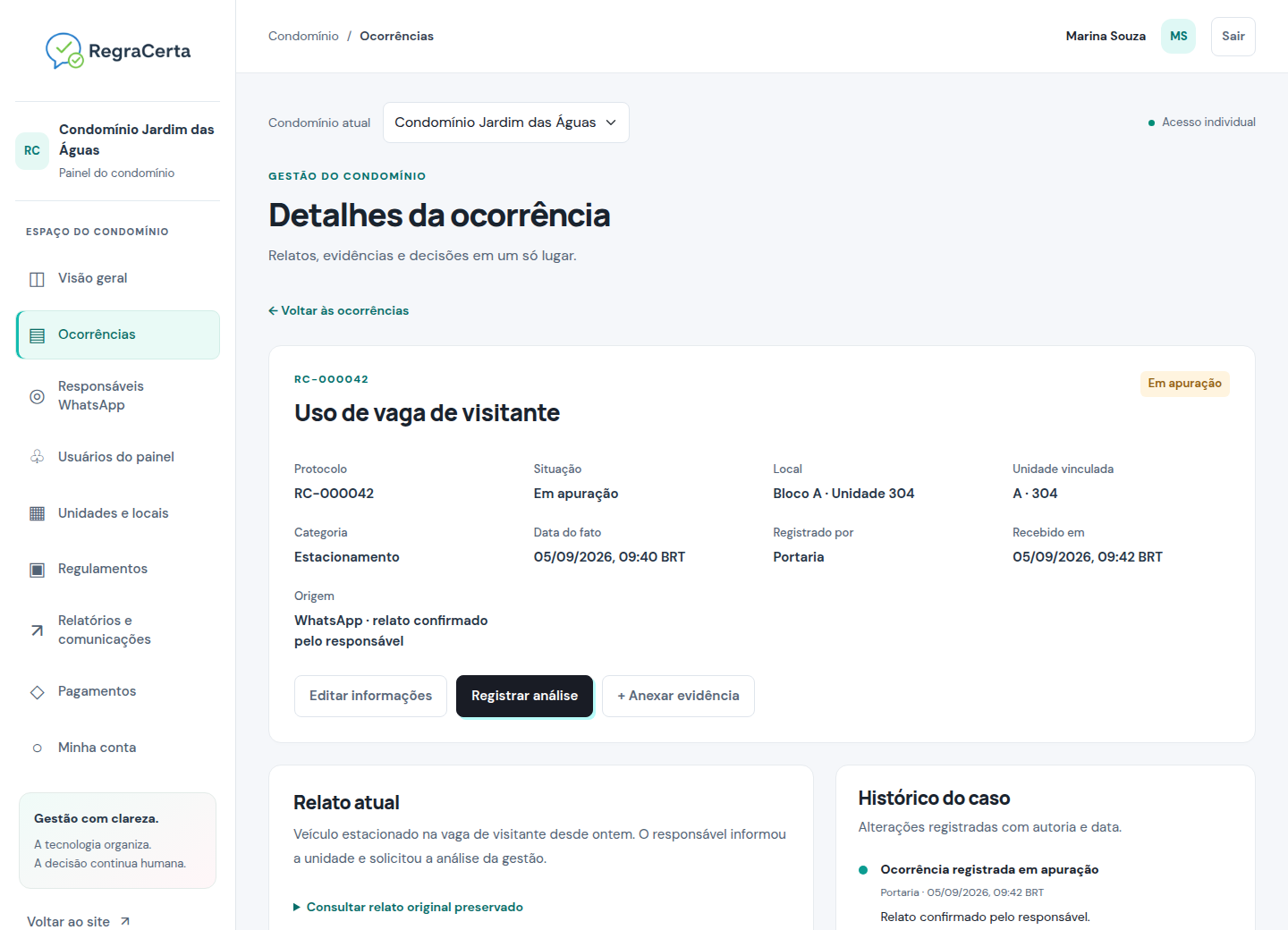Expand Consultar relato original preservado
The image size is (1288, 930).
408,907
